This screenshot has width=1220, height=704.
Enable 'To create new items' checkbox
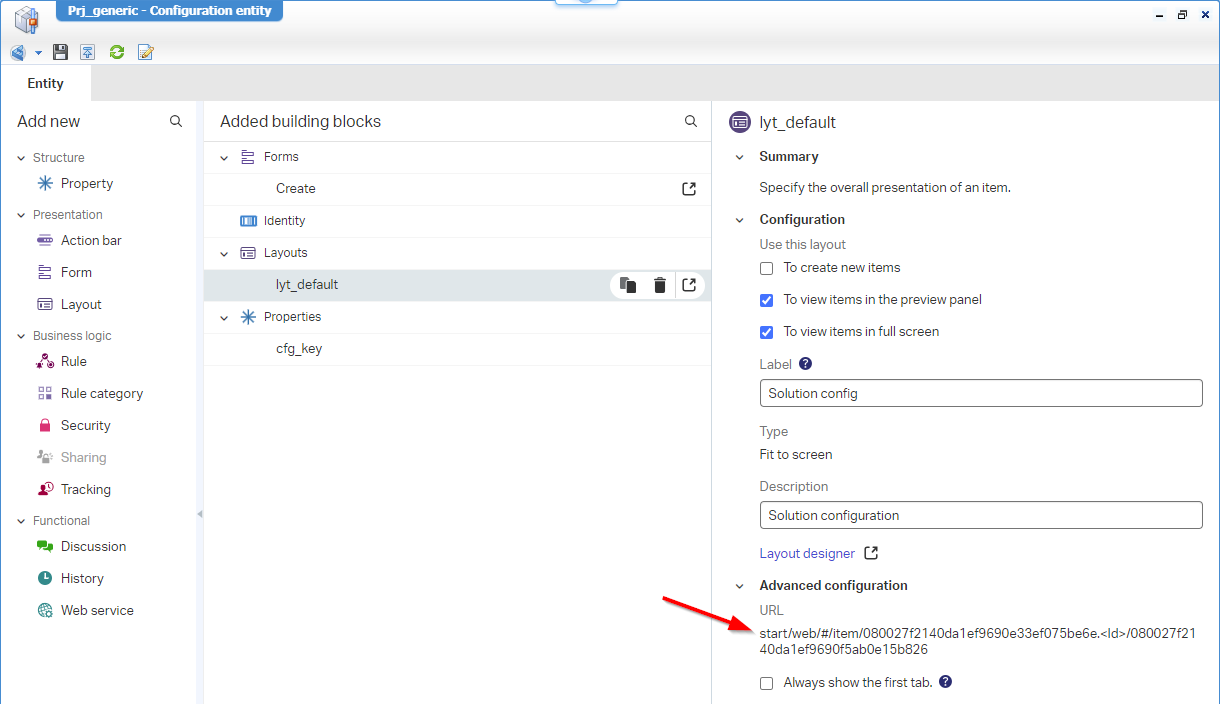click(x=767, y=268)
